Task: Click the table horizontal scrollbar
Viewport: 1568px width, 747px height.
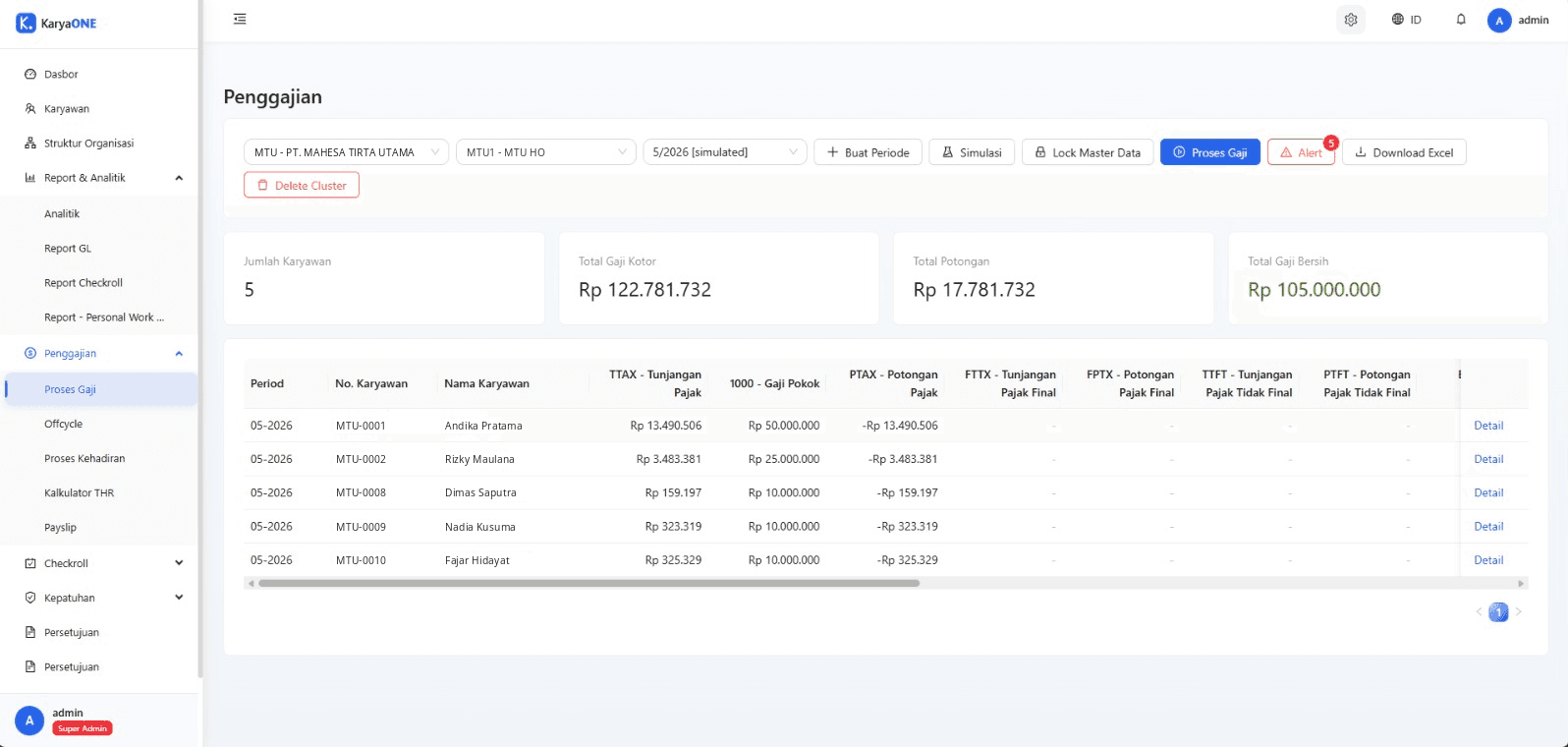Action: (588, 583)
